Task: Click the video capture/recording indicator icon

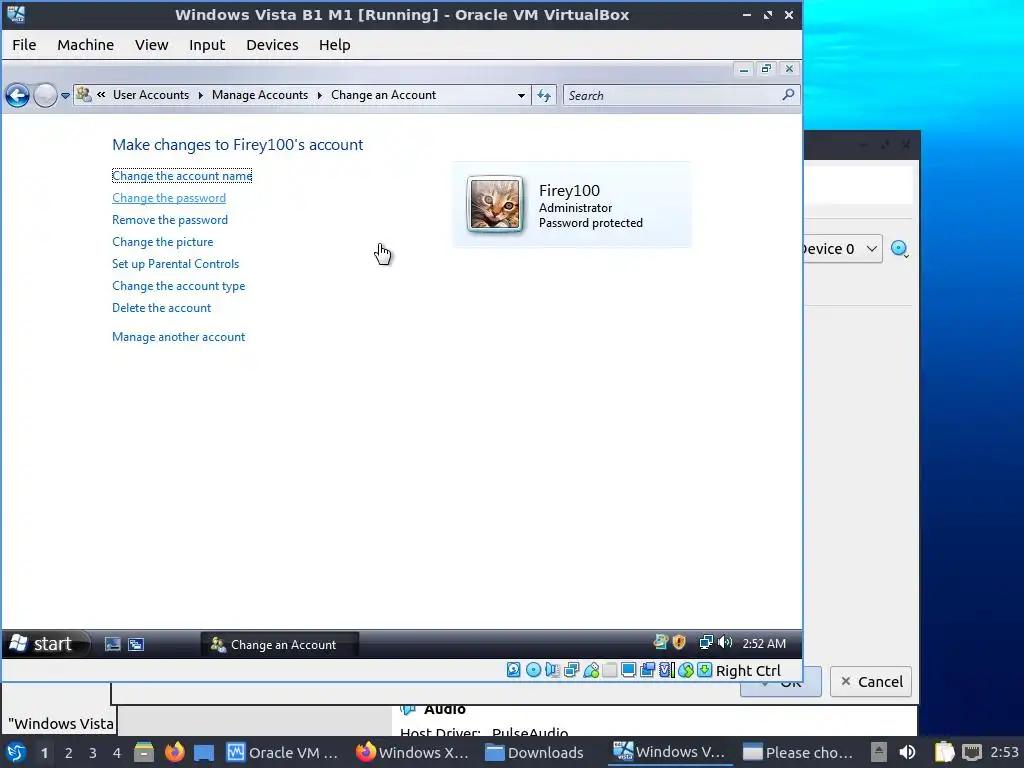Action: pos(647,670)
